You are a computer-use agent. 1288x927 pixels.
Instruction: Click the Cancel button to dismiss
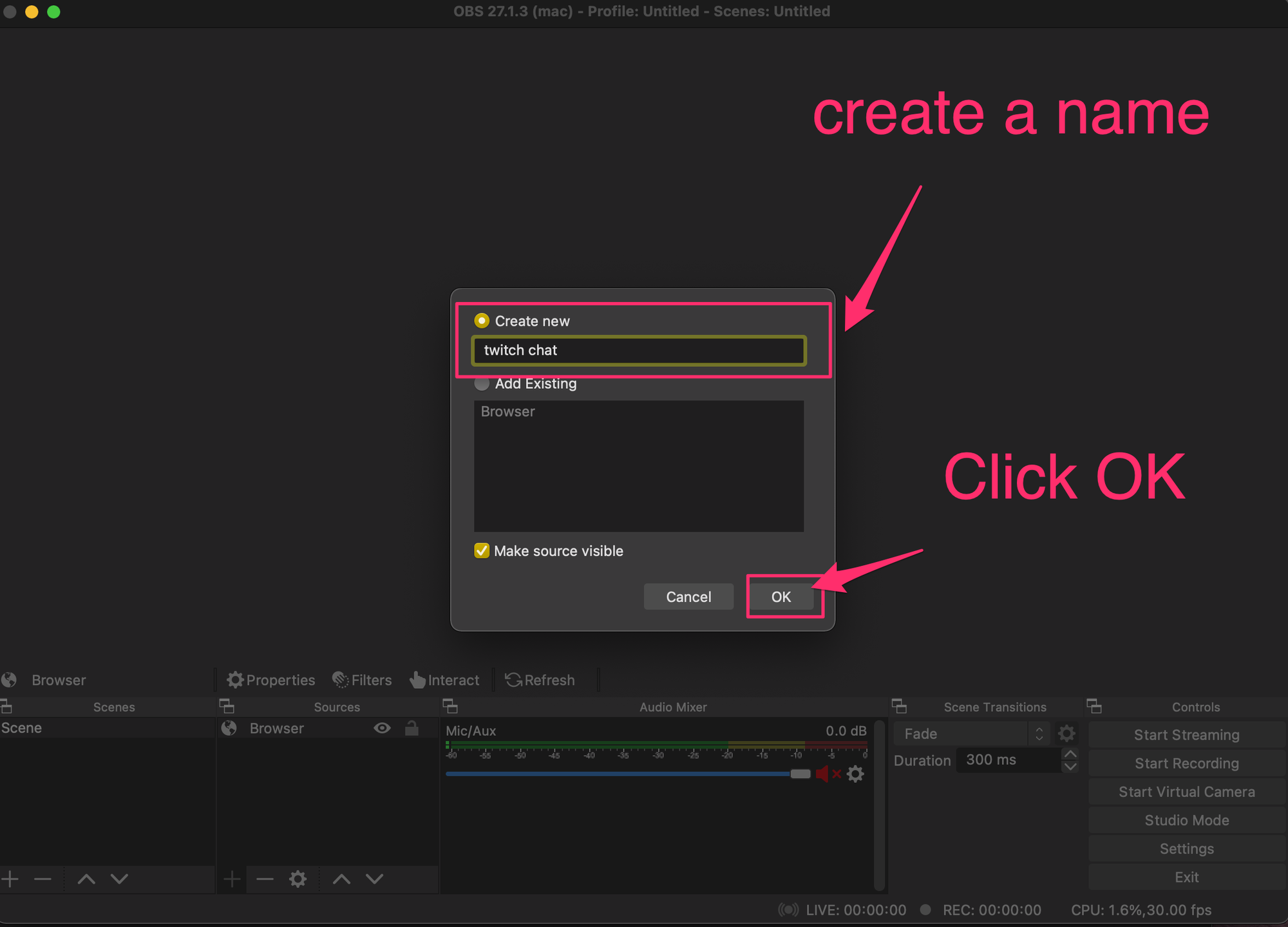tap(688, 596)
